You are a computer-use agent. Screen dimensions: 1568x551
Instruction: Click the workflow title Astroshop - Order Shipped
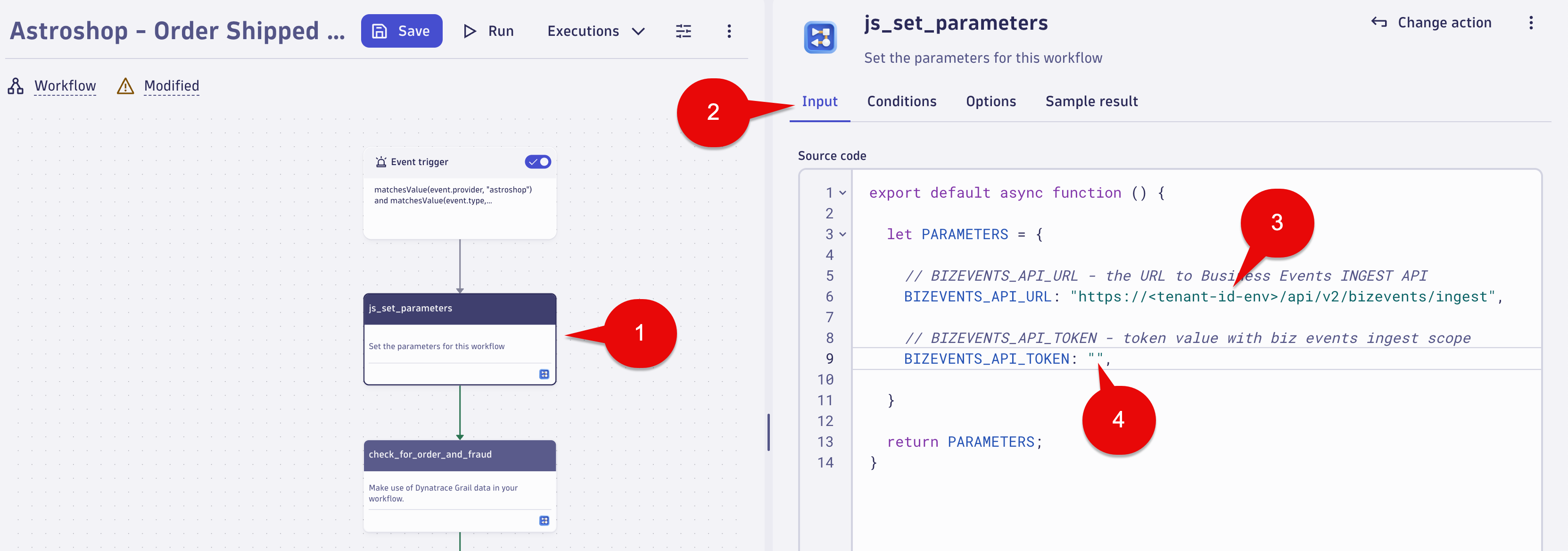pyautogui.click(x=178, y=31)
